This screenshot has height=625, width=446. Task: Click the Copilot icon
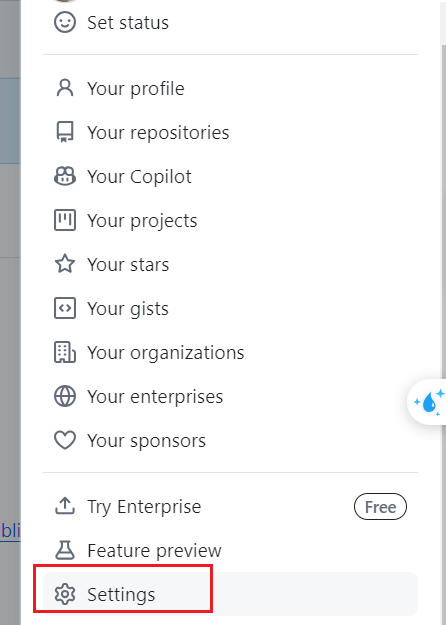click(65, 176)
